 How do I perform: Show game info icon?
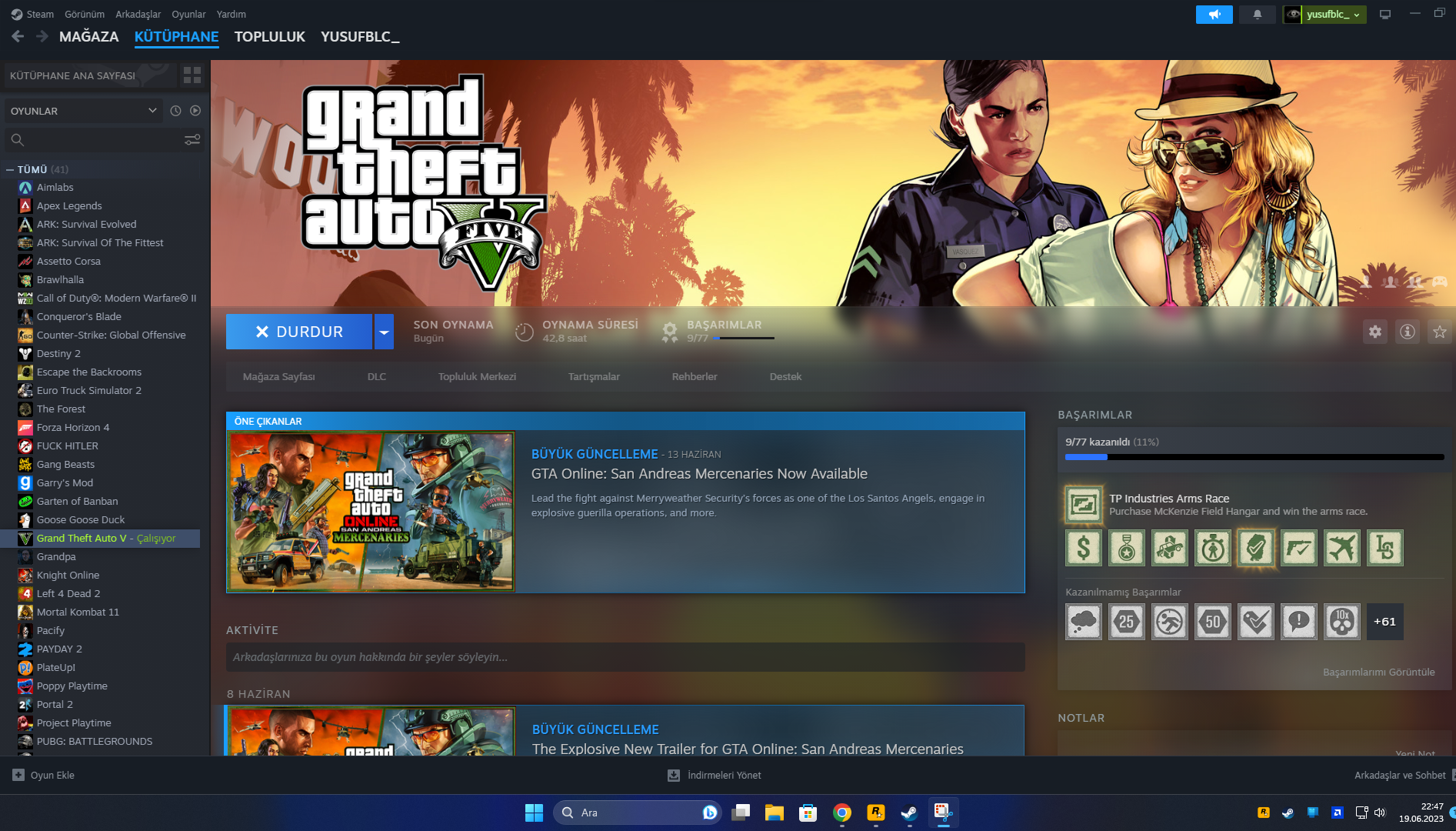click(x=1407, y=332)
